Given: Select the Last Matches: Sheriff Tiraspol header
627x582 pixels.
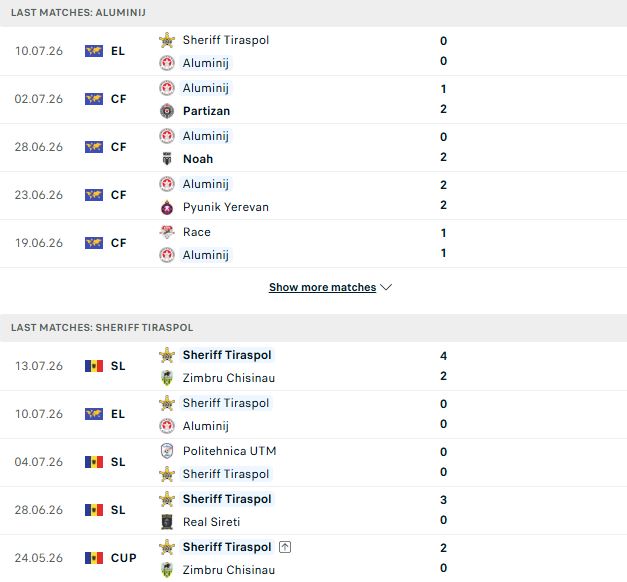Looking at the screenshot, I should click(x=314, y=328).
